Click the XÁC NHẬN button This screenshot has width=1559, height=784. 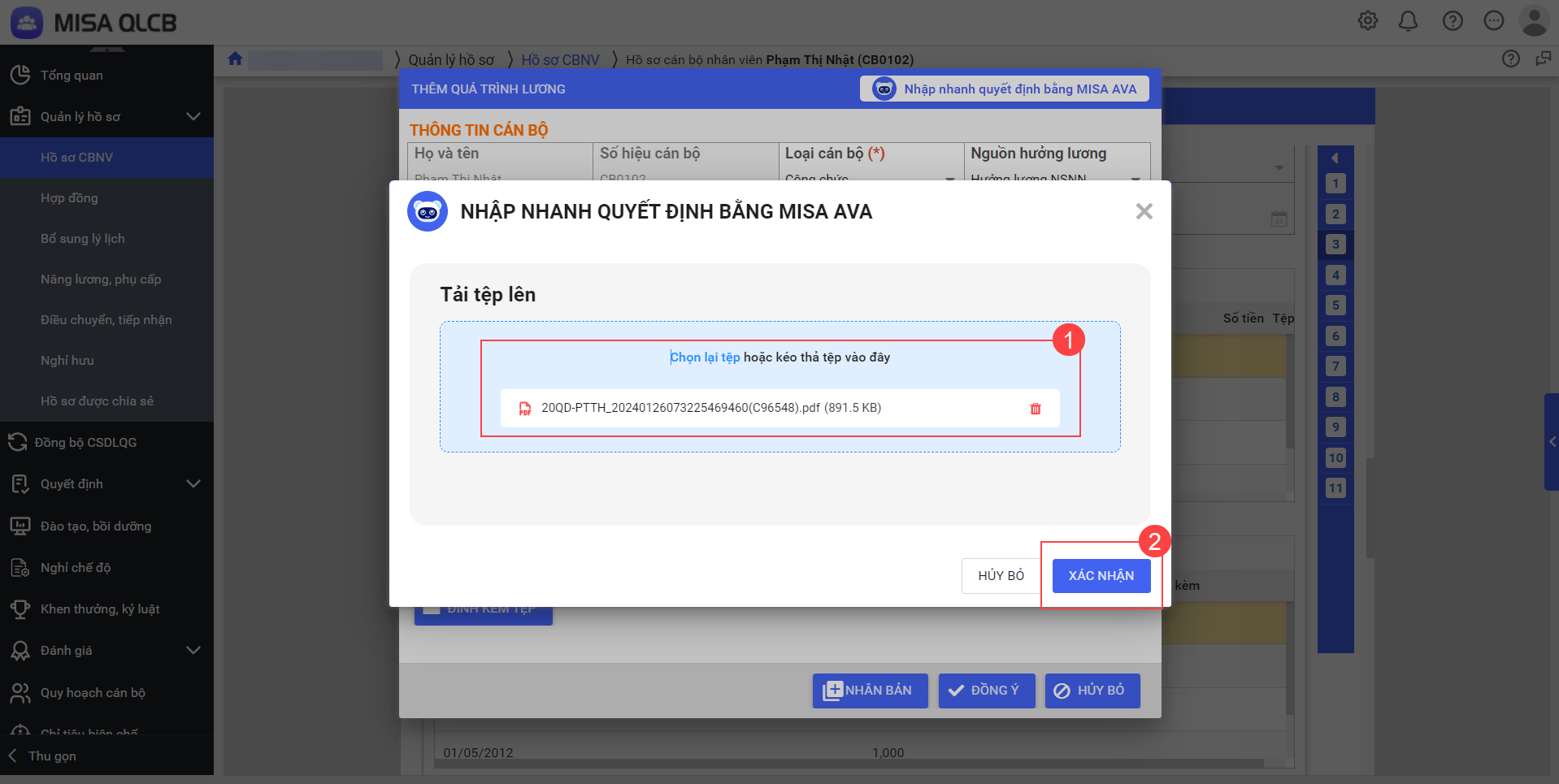[1101, 575]
